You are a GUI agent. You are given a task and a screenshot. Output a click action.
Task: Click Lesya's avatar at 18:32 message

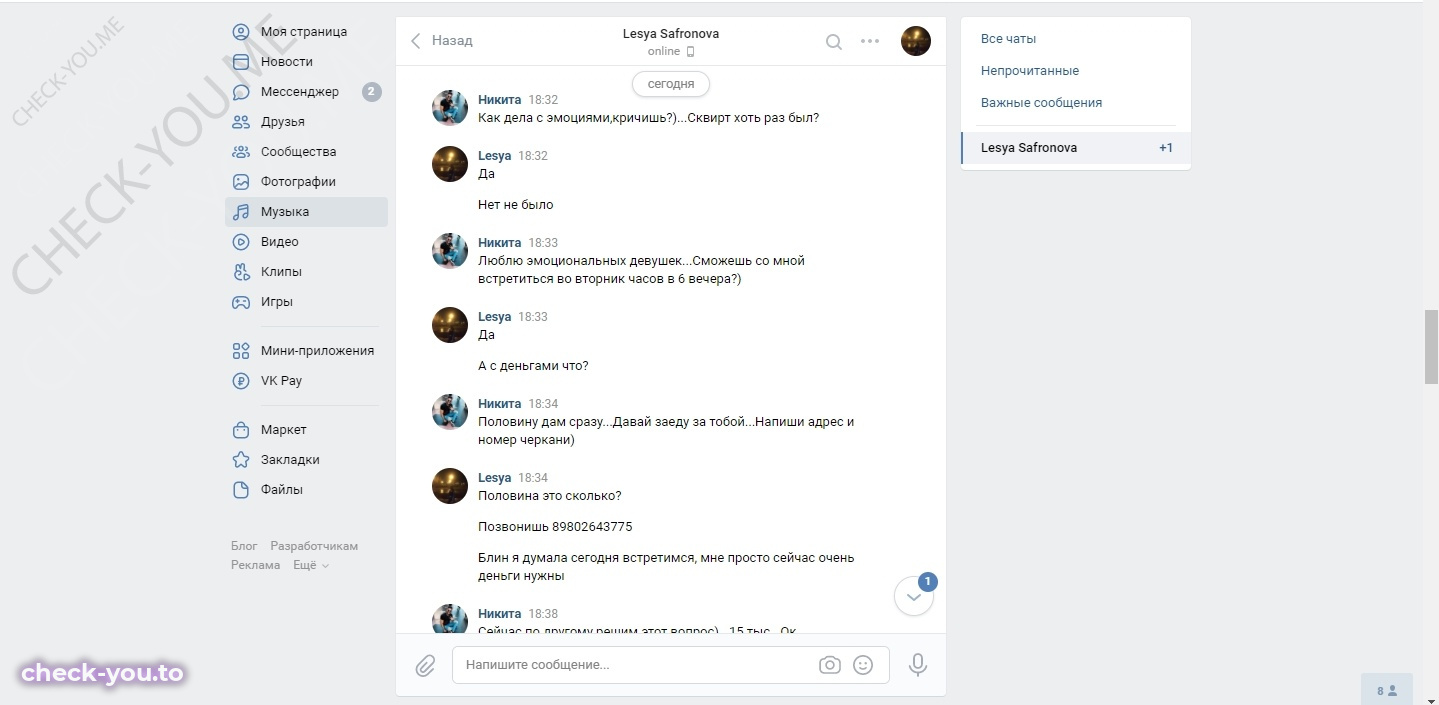click(x=450, y=164)
